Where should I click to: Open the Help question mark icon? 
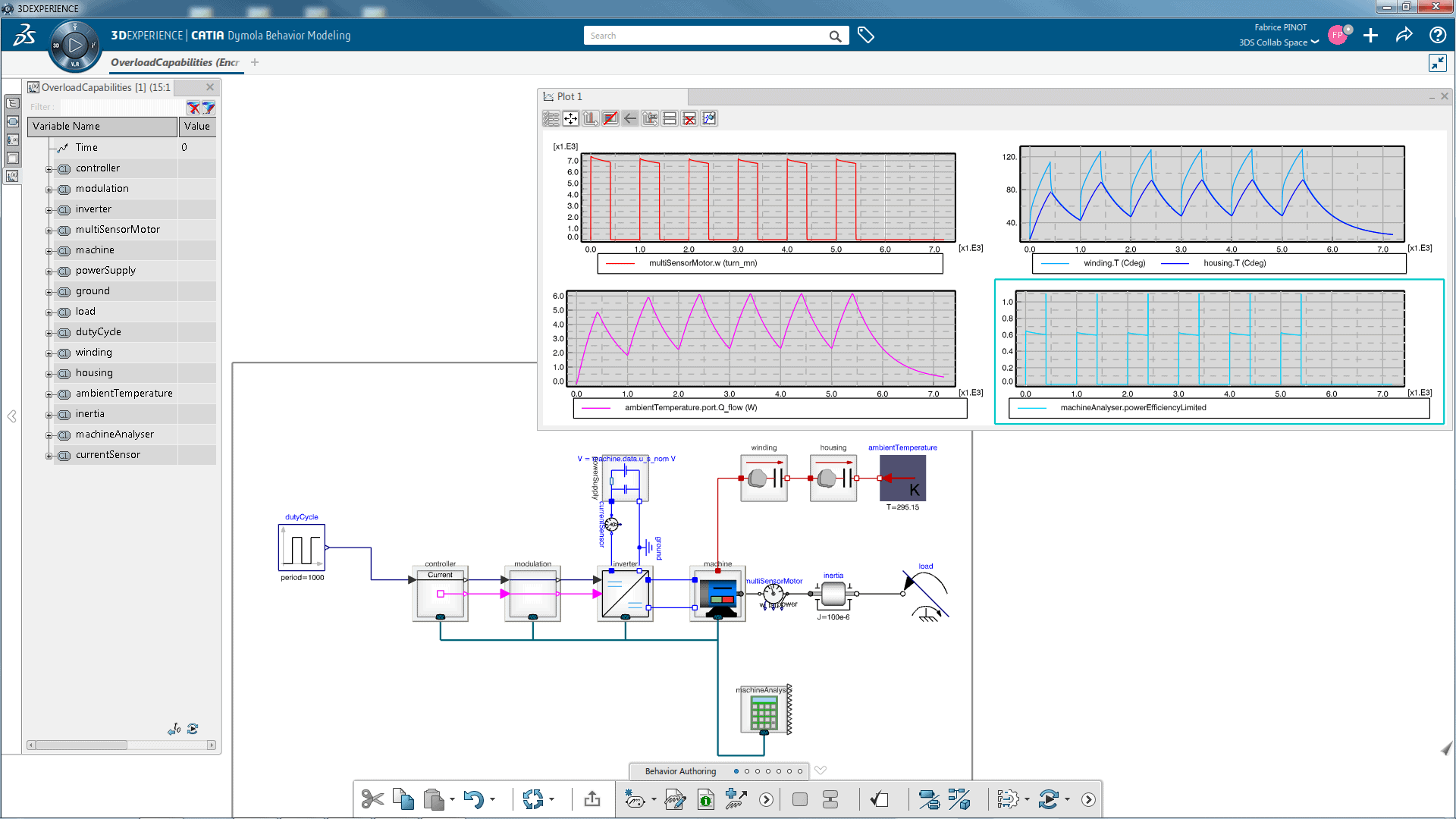coord(1437,35)
